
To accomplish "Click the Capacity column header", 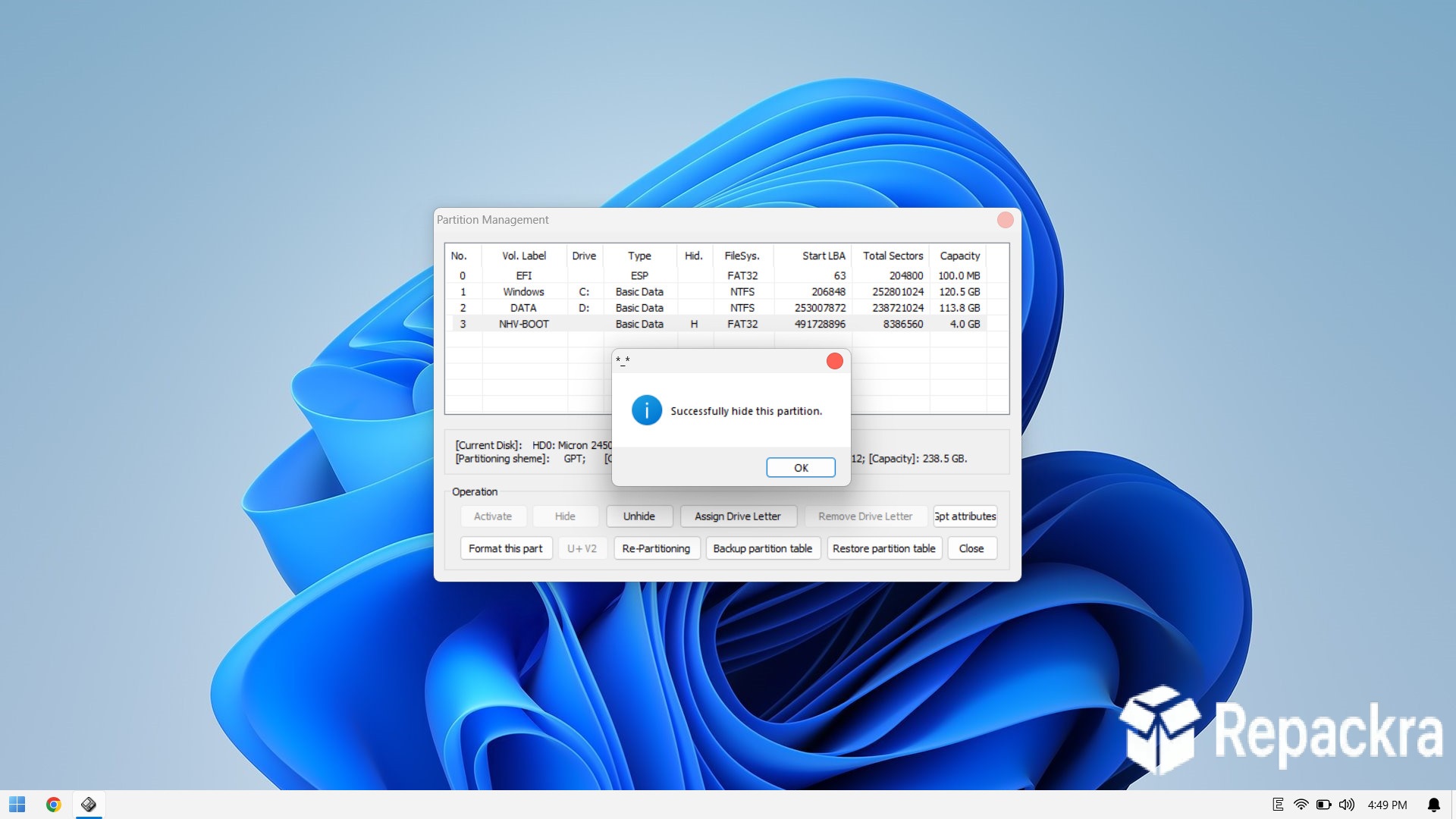I will pyautogui.click(x=959, y=256).
